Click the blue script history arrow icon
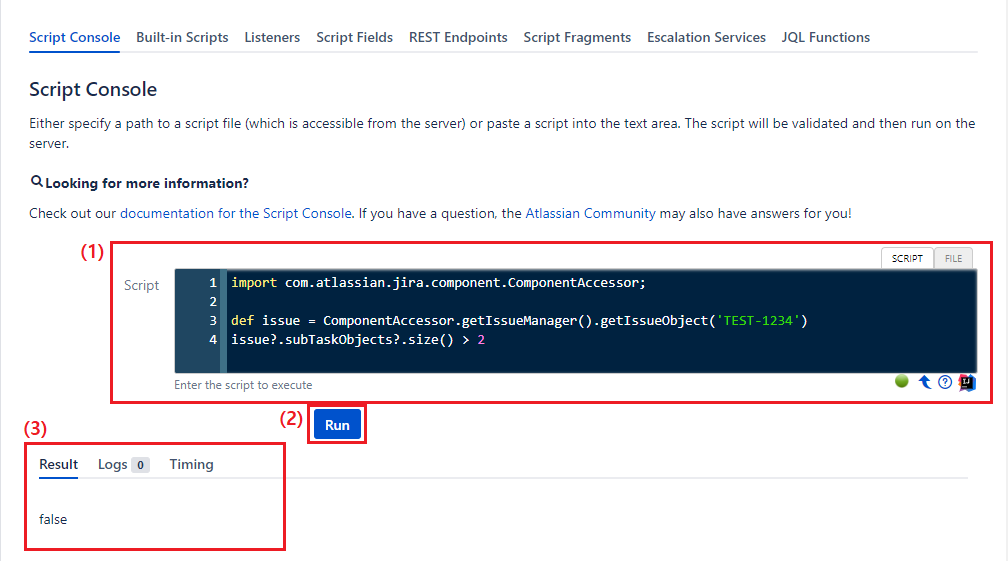The height and width of the screenshot is (561, 1008). 924,382
